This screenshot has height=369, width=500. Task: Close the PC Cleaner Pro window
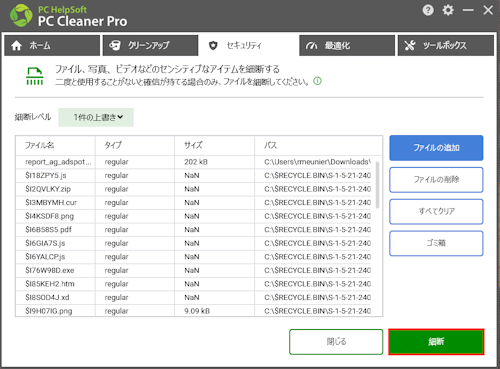pos(488,10)
